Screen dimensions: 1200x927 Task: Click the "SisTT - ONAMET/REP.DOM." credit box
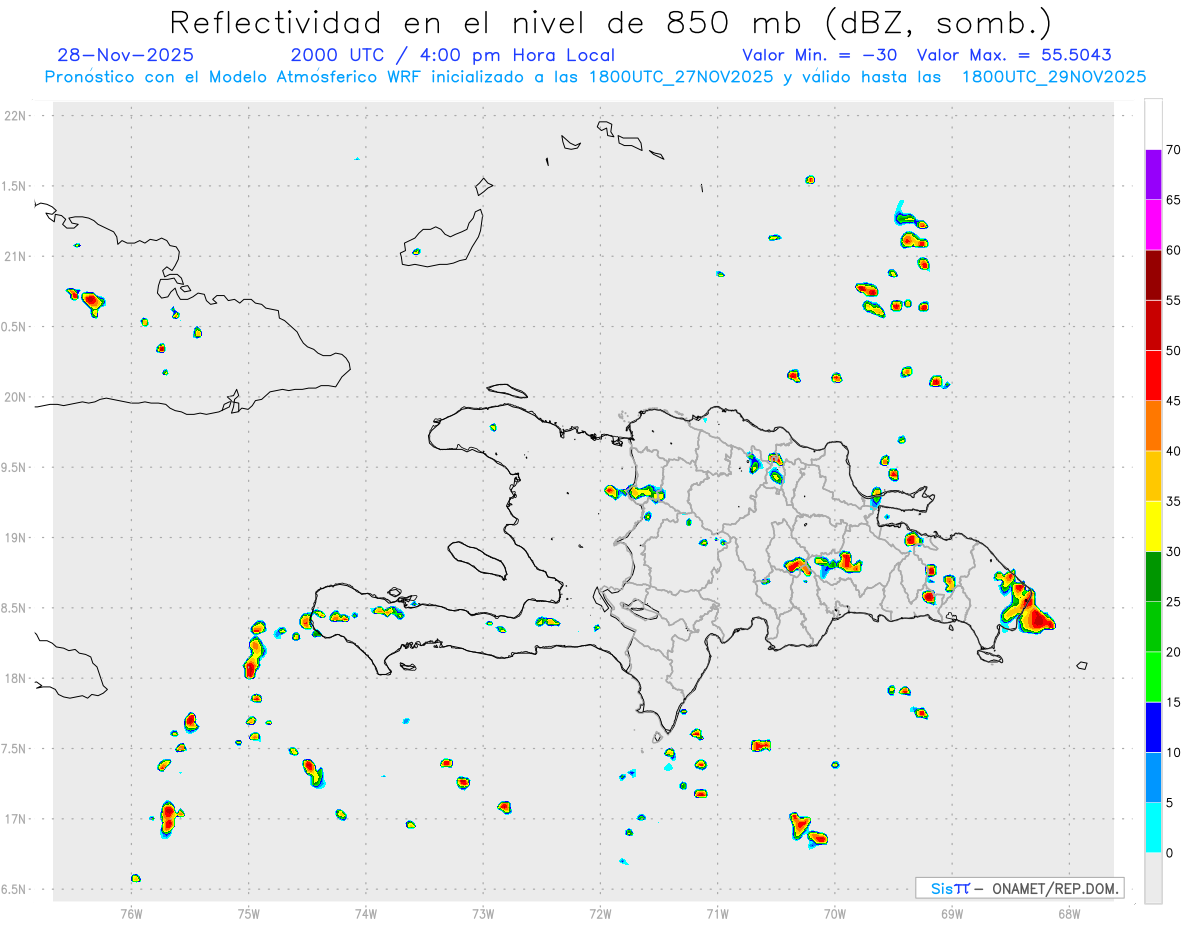tap(1019, 888)
